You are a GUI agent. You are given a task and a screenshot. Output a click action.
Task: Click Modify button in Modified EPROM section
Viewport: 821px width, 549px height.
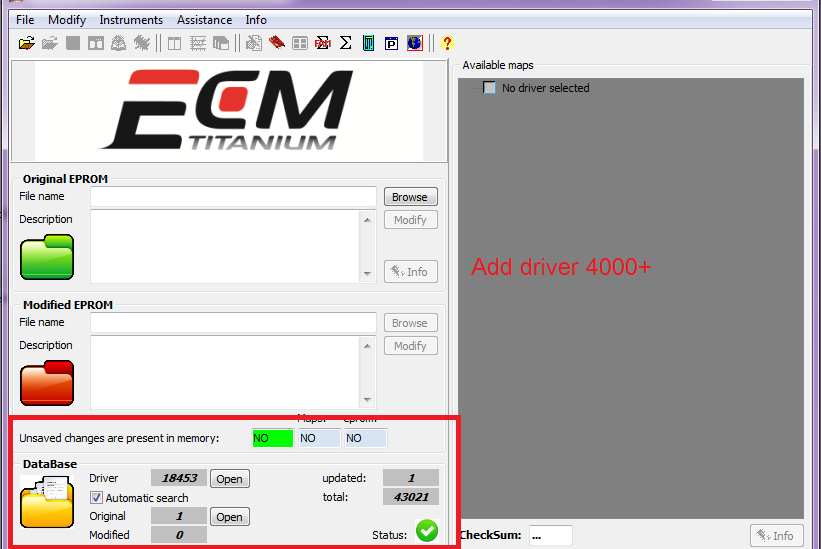pyautogui.click(x=410, y=346)
